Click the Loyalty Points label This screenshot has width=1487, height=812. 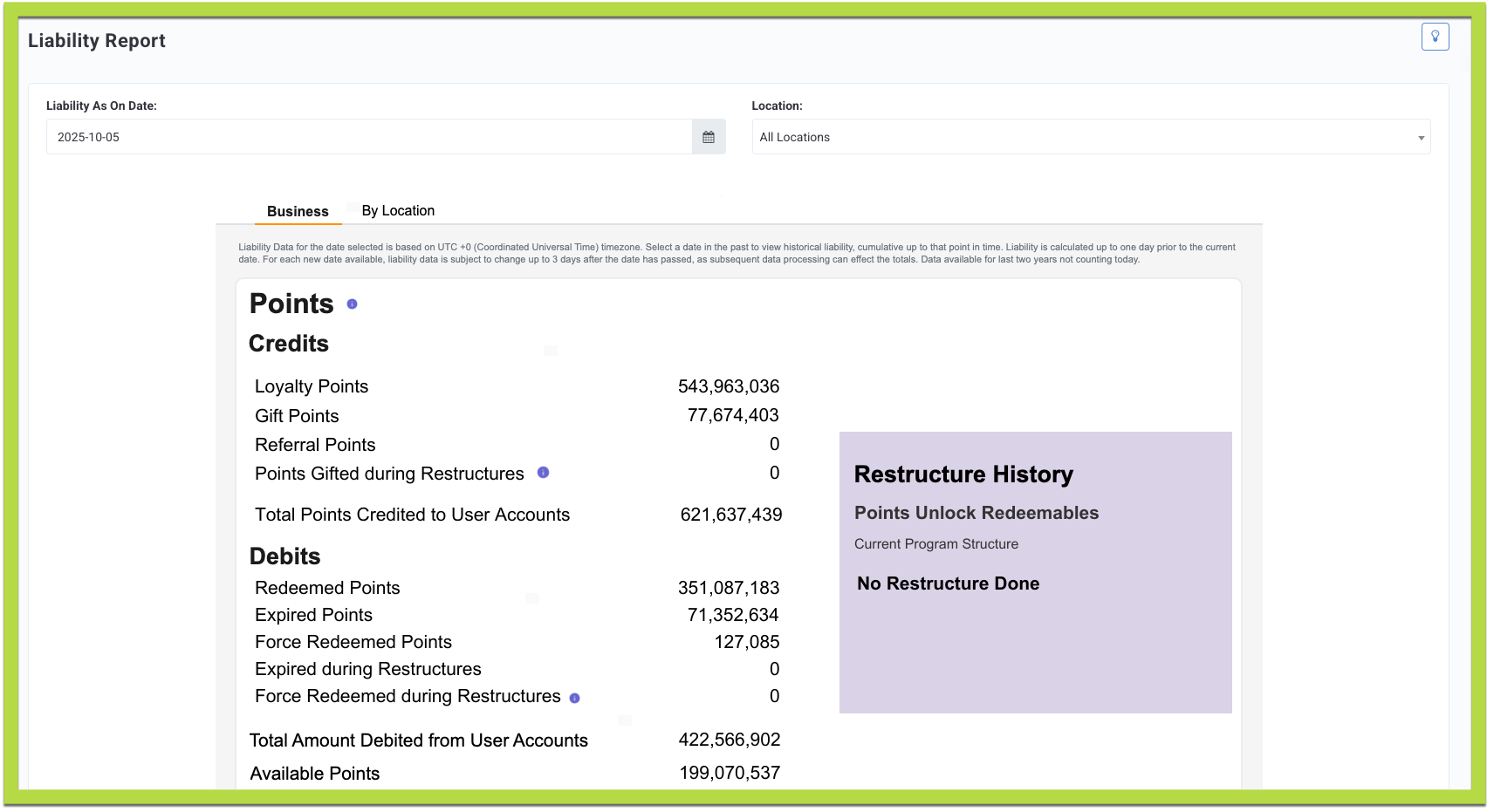[312, 386]
